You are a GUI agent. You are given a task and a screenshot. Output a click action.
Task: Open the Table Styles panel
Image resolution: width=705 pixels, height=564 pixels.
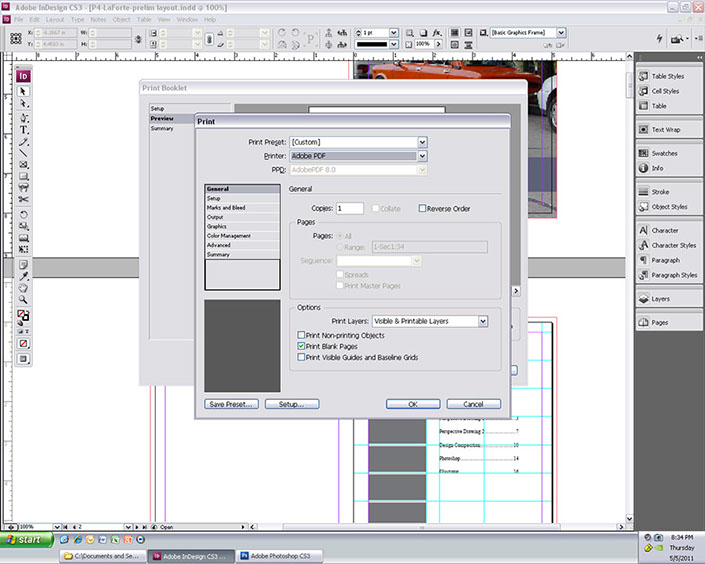pyautogui.click(x=668, y=76)
